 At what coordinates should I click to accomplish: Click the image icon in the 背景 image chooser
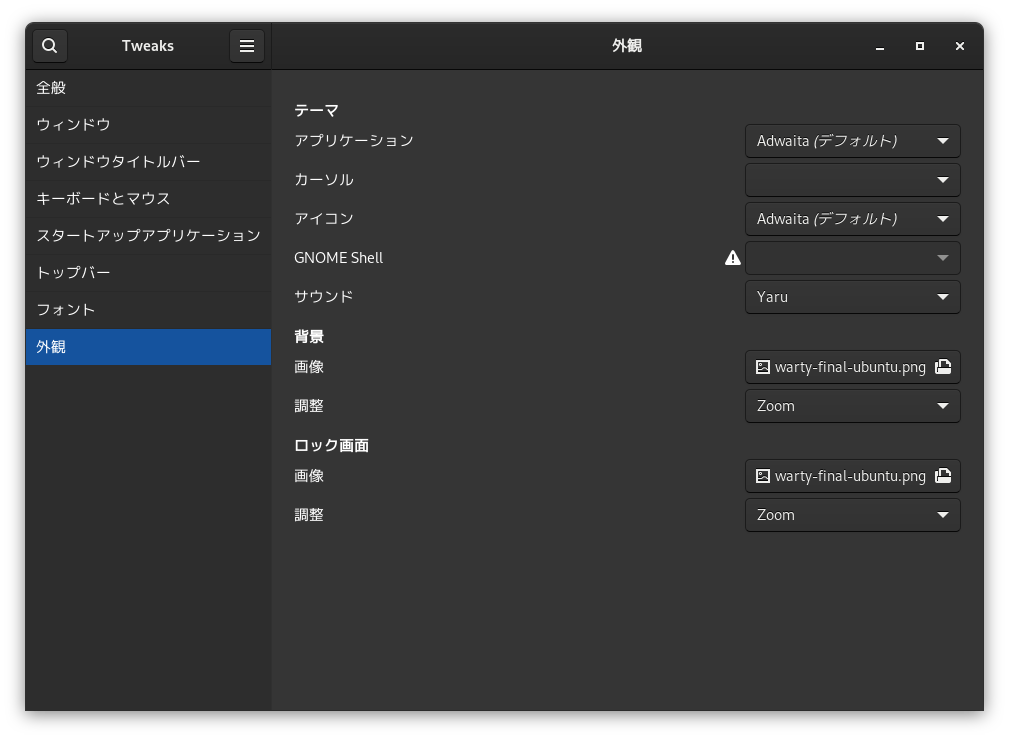[763, 367]
